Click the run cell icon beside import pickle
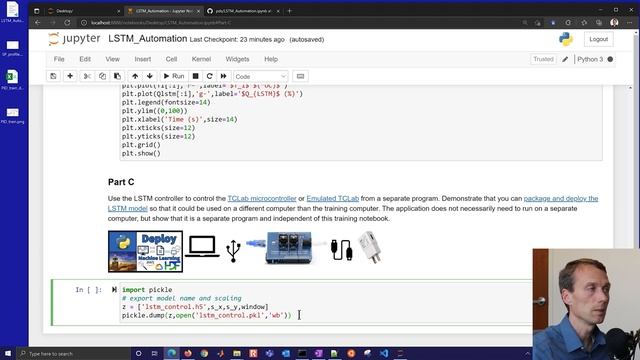Screen dimensions: 640x360 tap(114, 289)
